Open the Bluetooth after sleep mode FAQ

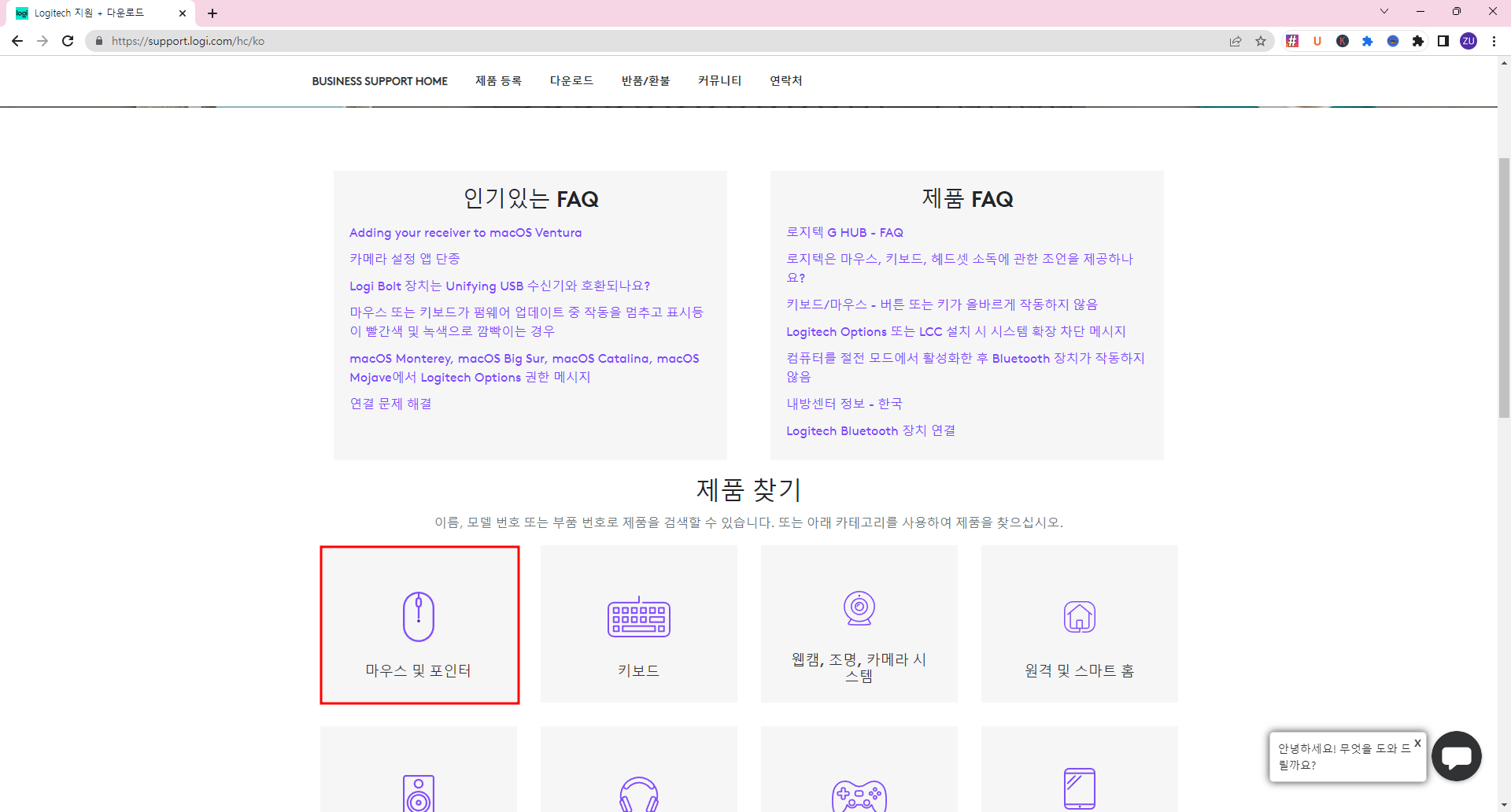tap(966, 367)
